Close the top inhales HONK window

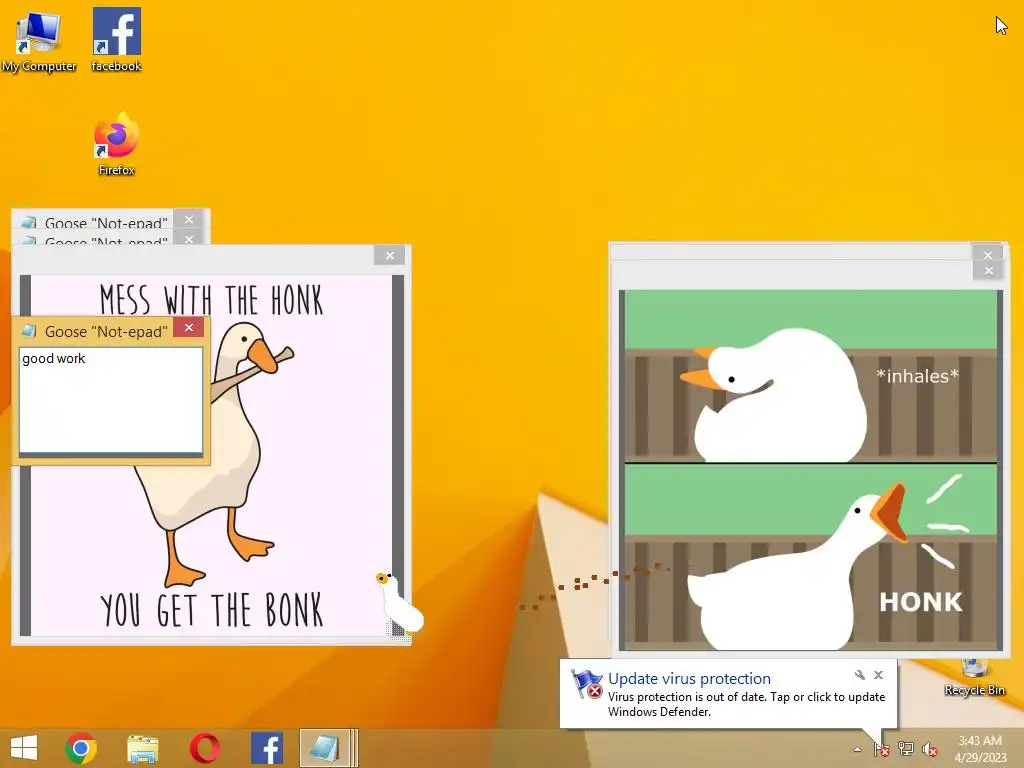pos(987,255)
